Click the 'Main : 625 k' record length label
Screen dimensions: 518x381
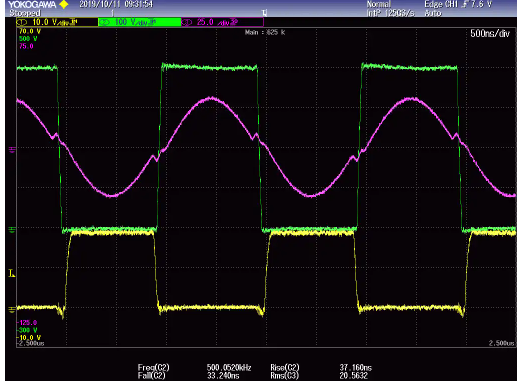tap(265, 32)
